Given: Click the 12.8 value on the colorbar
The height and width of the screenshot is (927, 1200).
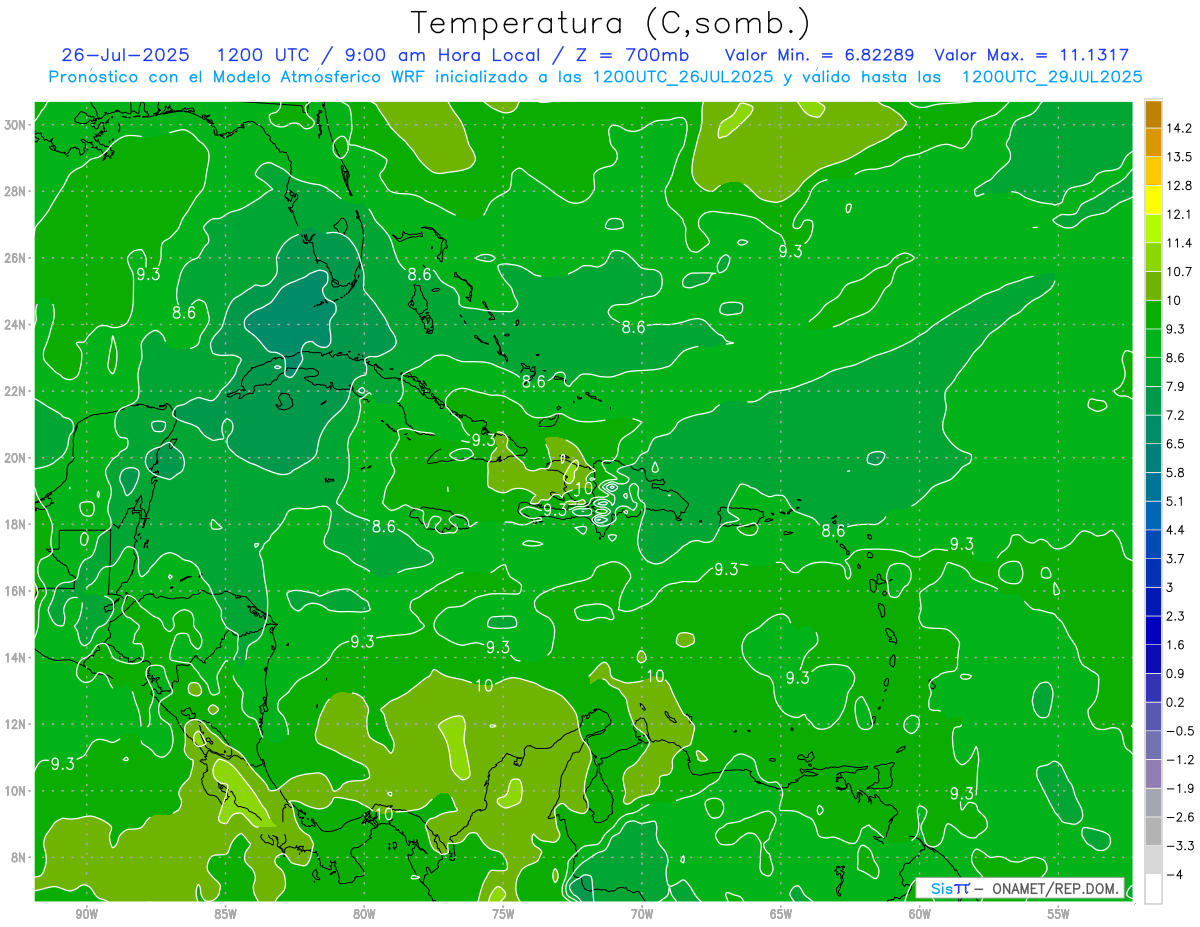Looking at the screenshot, I should click(1180, 186).
